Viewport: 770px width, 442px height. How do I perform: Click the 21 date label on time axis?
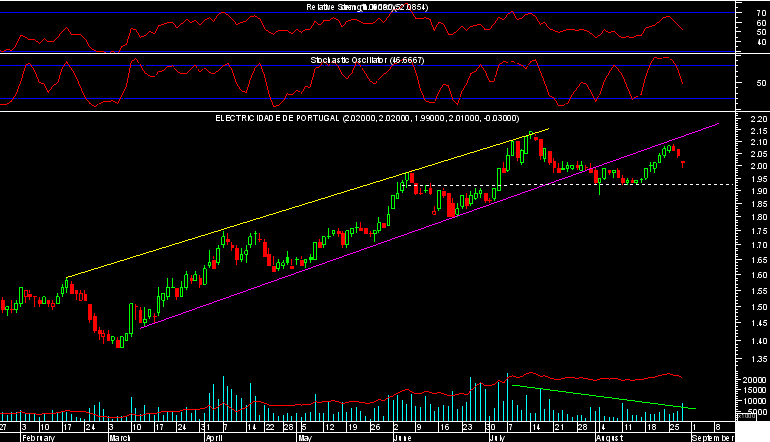click(x=559, y=427)
